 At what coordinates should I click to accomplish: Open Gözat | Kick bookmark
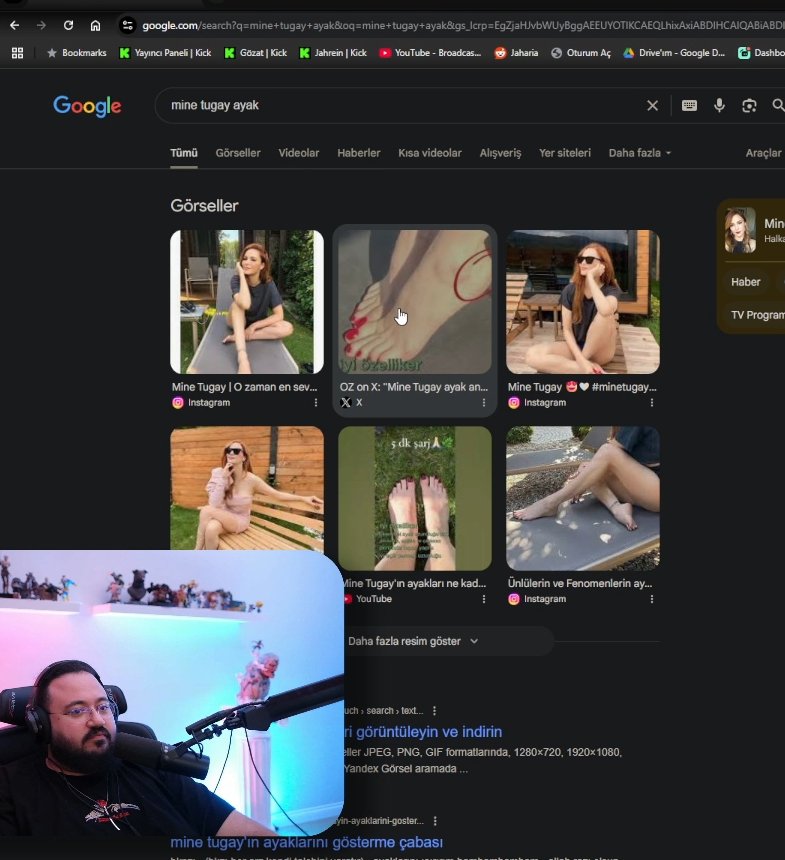pyautogui.click(x=256, y=53)
